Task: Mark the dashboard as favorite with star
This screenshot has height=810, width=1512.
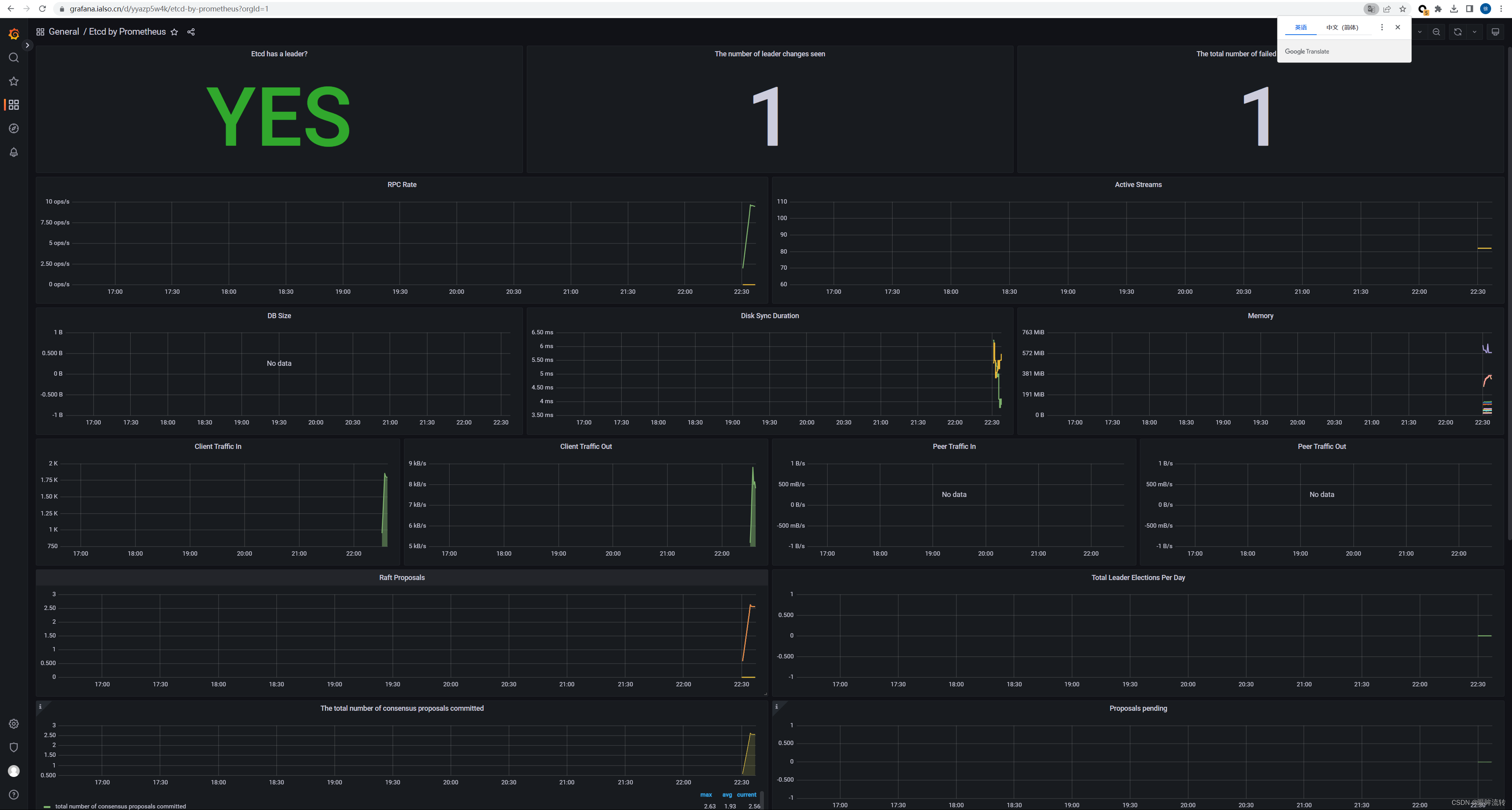Action: click(174, 32)
